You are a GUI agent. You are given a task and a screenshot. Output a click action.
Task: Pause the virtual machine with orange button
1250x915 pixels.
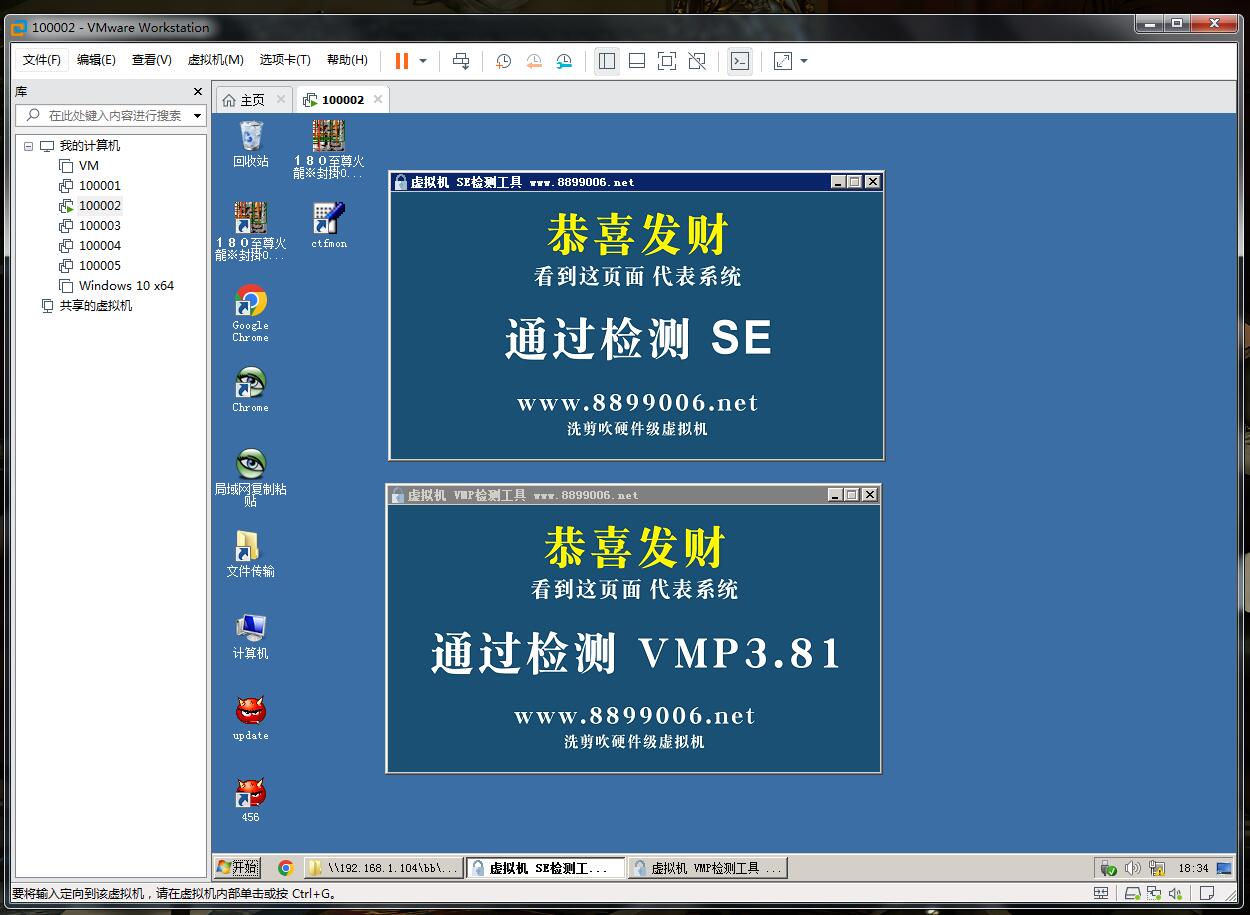tap(402, 61)
